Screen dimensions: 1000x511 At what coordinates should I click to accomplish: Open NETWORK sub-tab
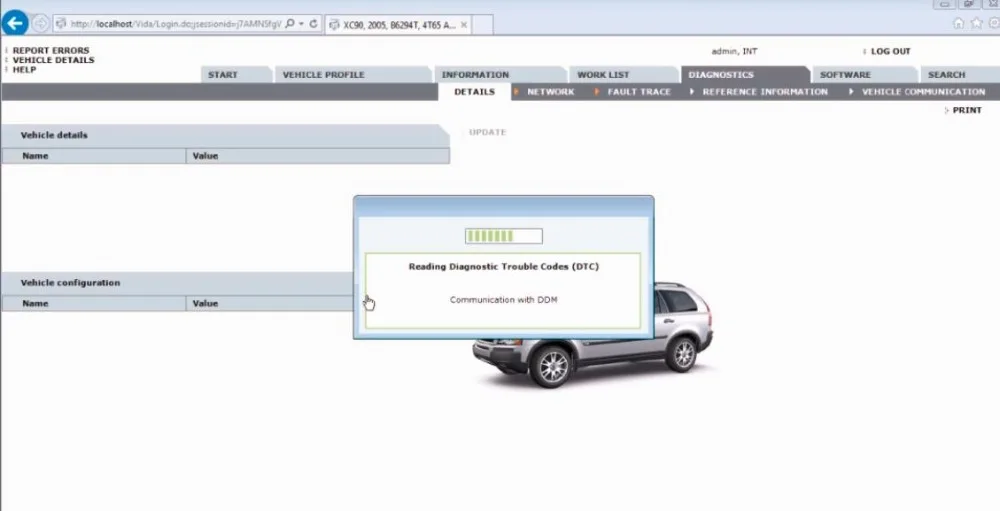tap(550, 92)
